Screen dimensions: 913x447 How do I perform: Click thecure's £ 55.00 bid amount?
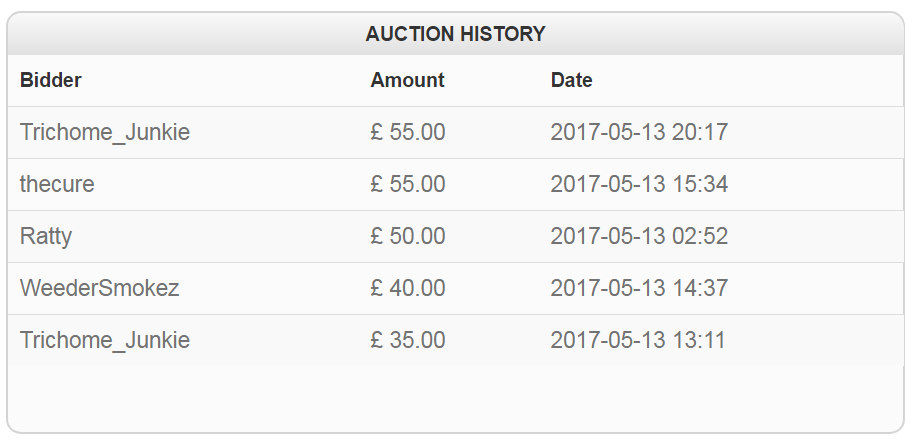[x=407, y=184]
